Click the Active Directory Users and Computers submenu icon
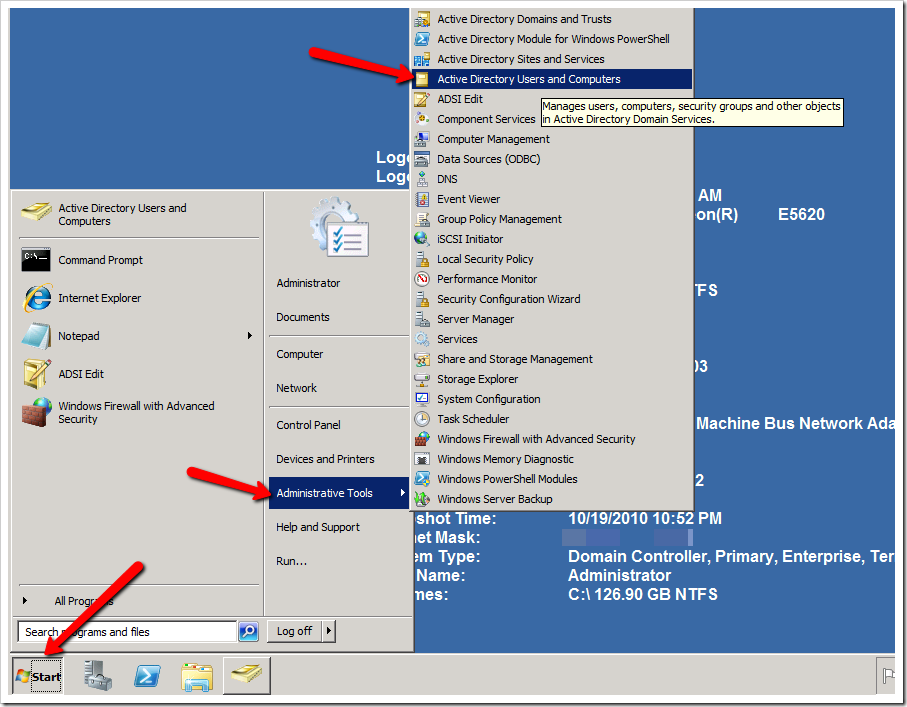The width and height of the screenshot is (907, 707). (x=422, y=79)
